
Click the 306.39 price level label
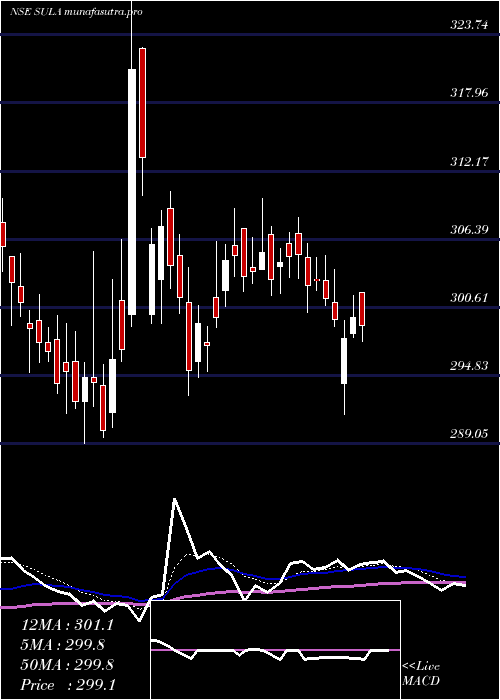469,230
